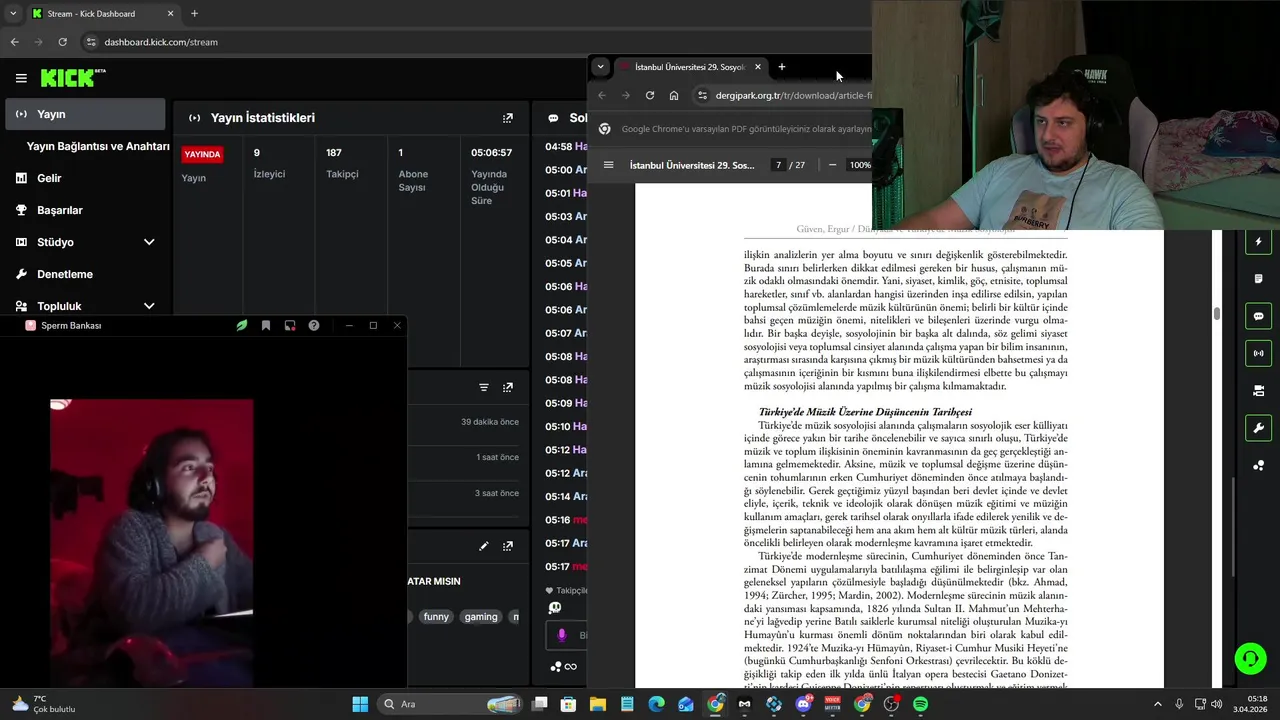Click the taskbar Ara search box
1280x720 pixels.
[451, 704]
